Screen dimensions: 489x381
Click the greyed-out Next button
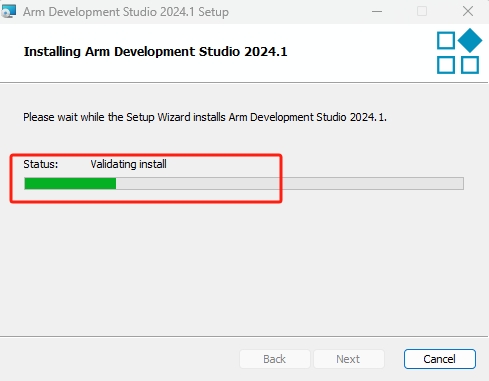tap(348, 359)
